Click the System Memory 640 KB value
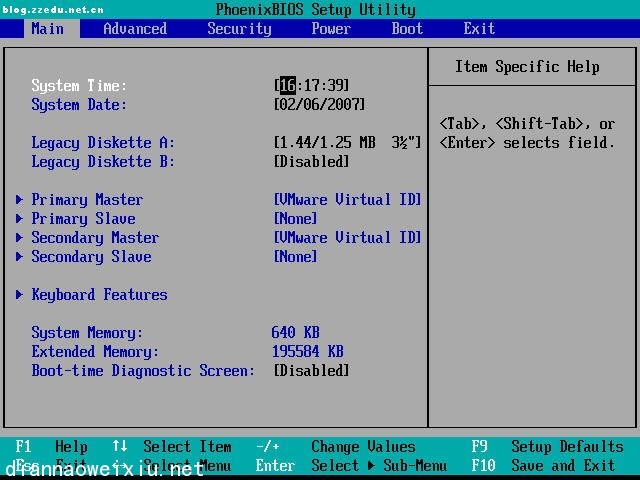Screen dimensions: 640x480 (296, 332)
